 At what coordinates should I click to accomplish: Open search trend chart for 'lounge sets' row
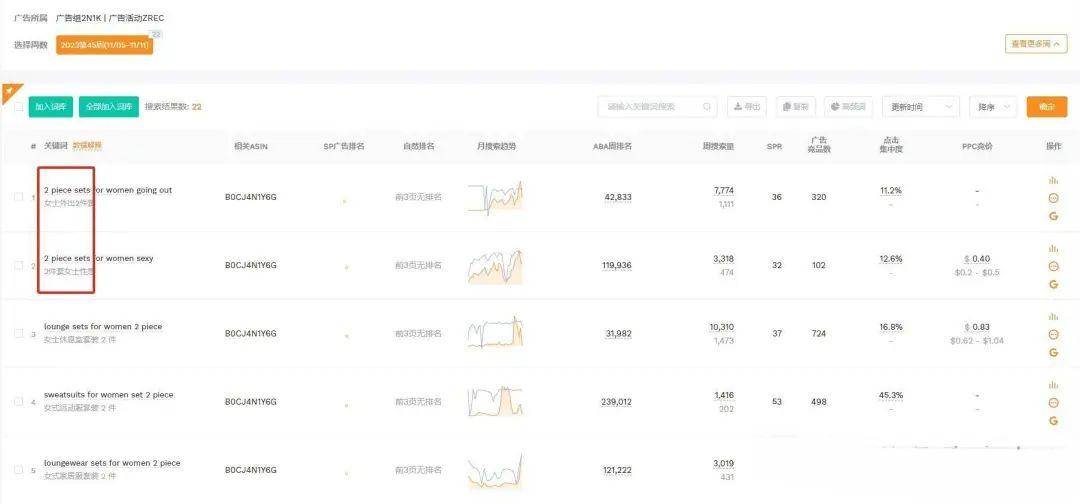(495, 333)
